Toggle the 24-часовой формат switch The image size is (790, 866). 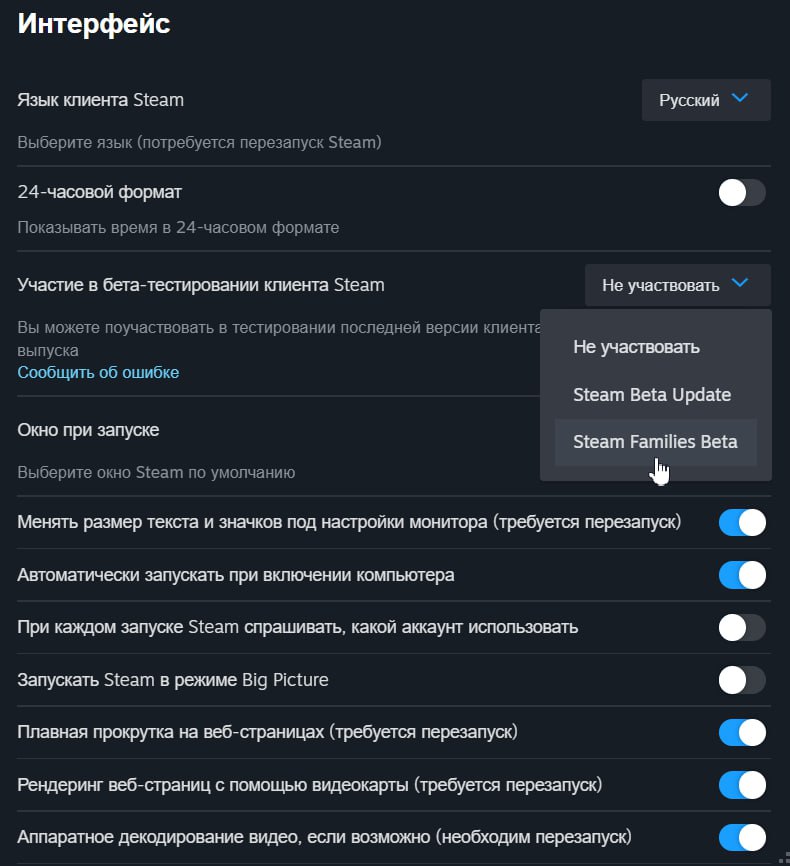pos(742,193)
